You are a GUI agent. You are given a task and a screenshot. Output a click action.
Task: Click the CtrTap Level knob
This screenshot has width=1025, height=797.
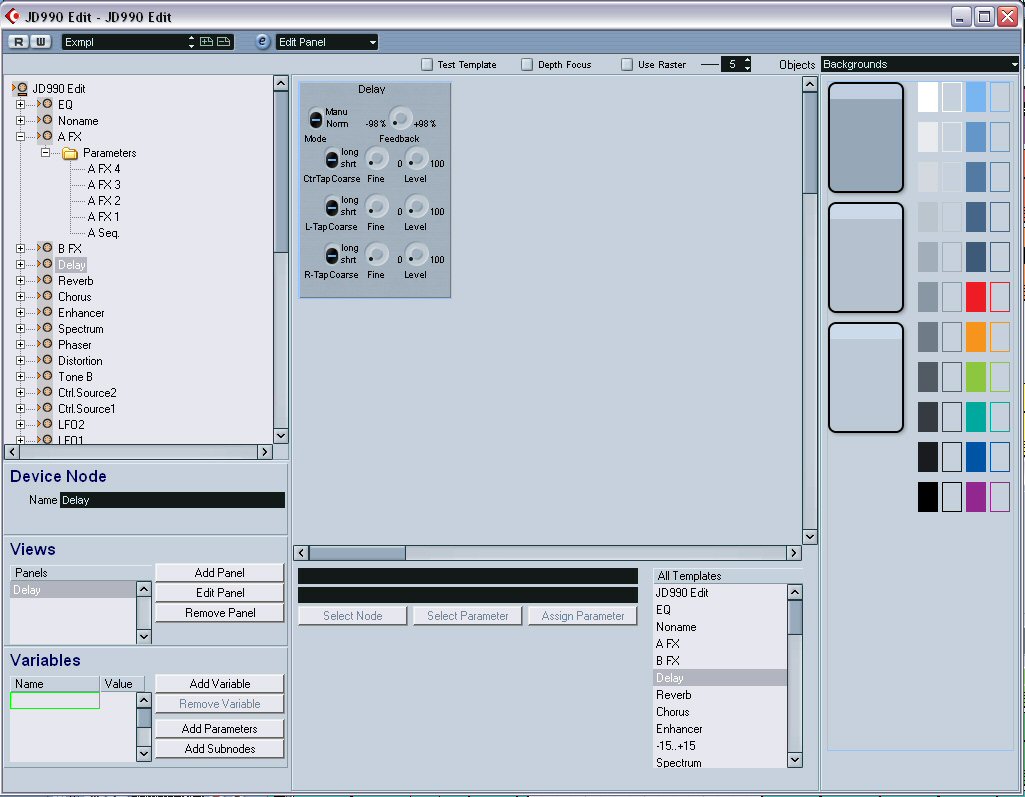pos(416,158)
